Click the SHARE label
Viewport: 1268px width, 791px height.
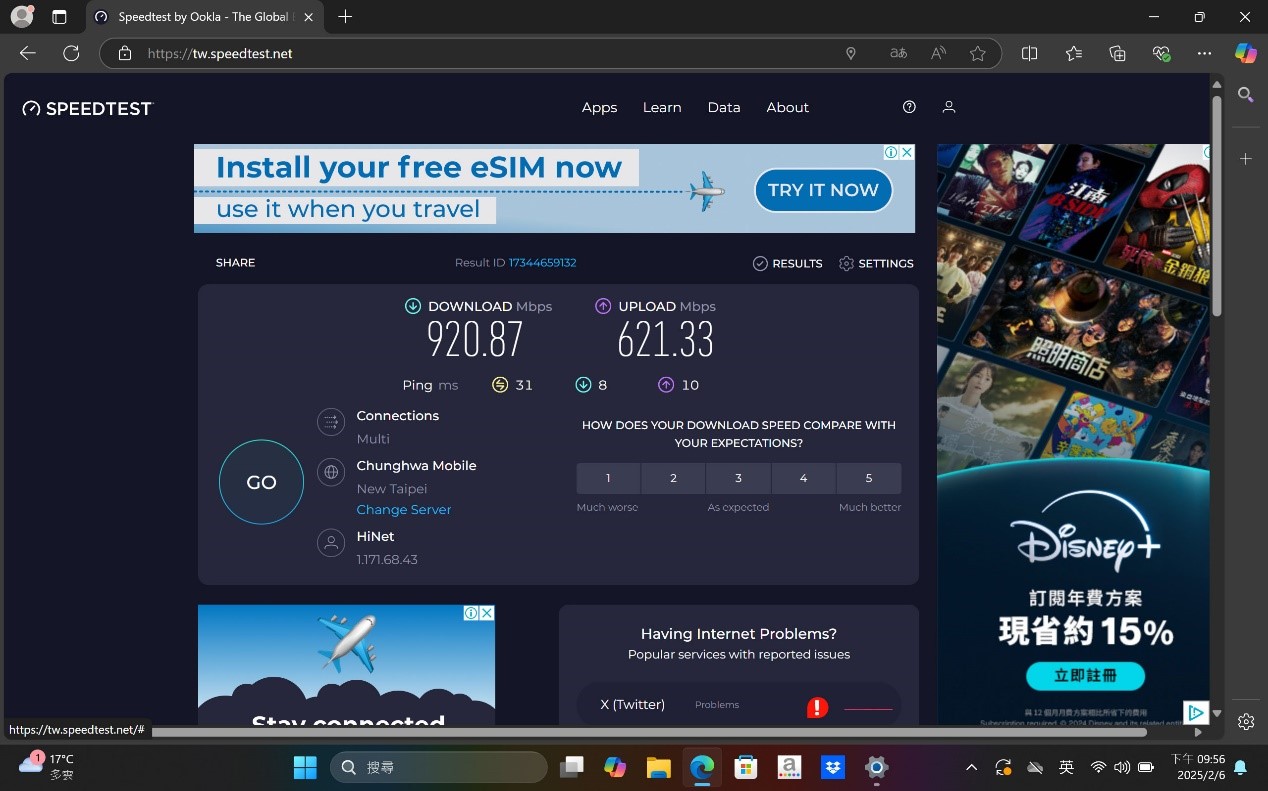(235, 263)
